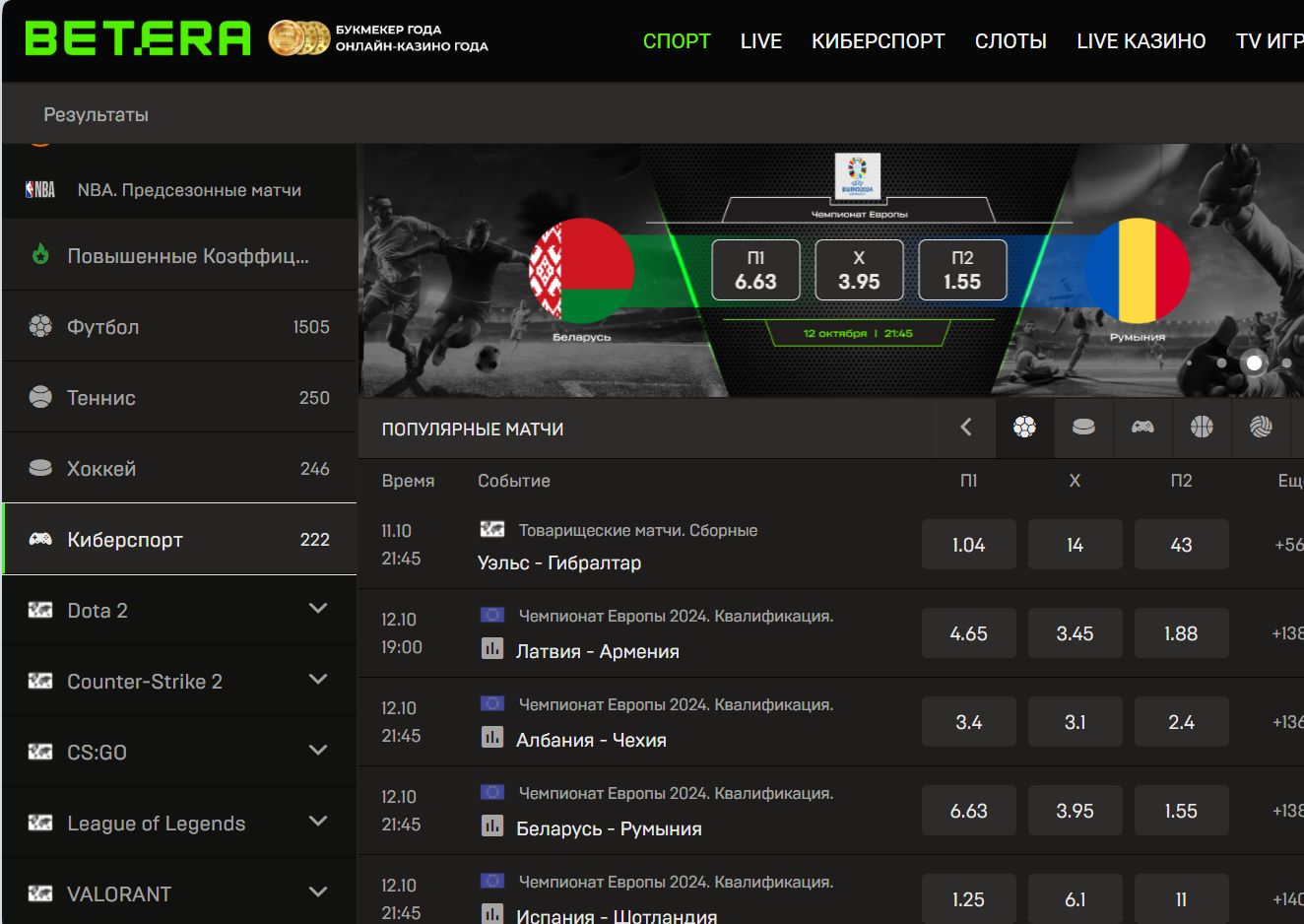Click the Belarus flag in banner

pyautogui.click(x=581, y=271)
